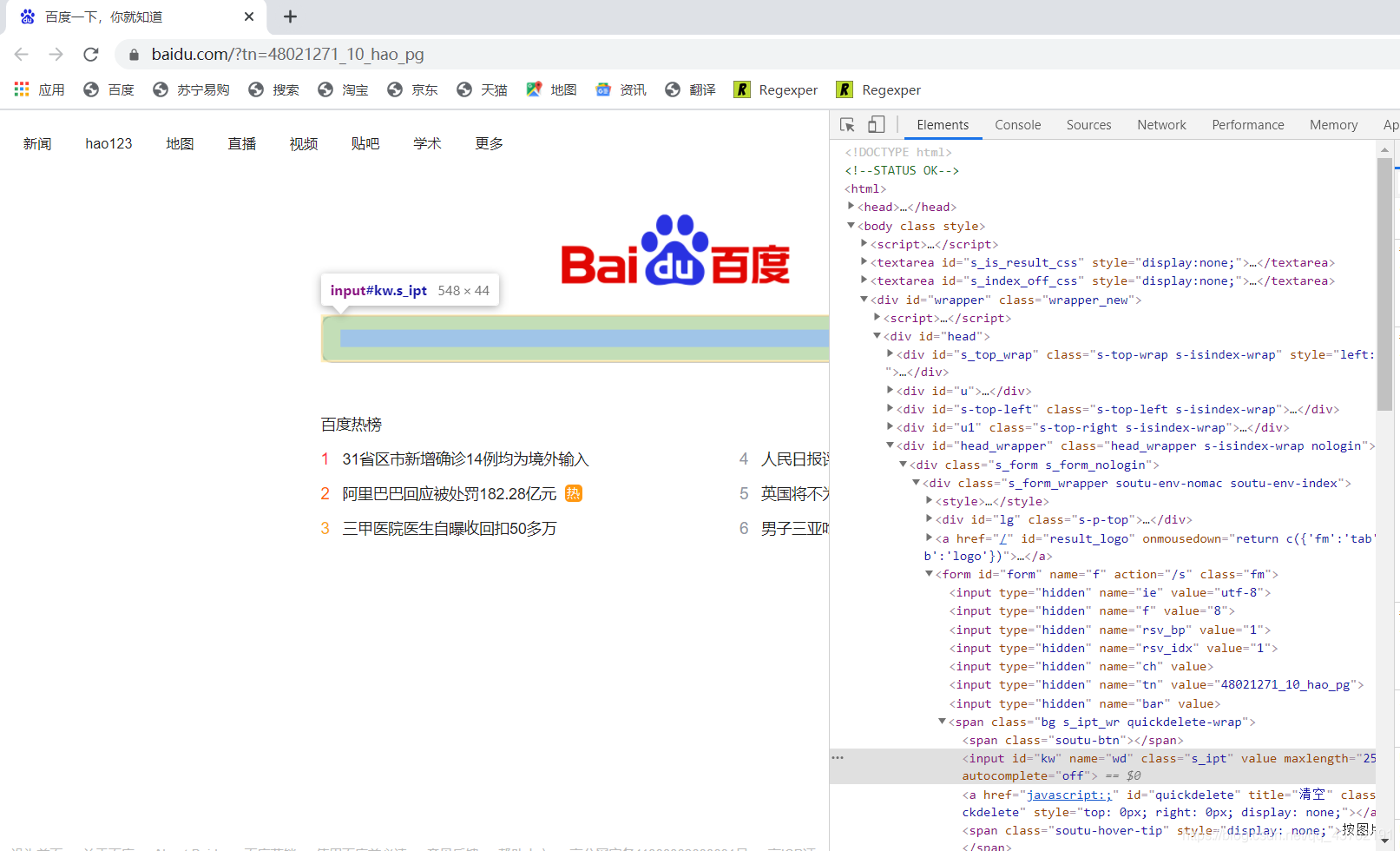
Task: Collapse span bg s_ipt_wr node
Action: pos(942,722)
